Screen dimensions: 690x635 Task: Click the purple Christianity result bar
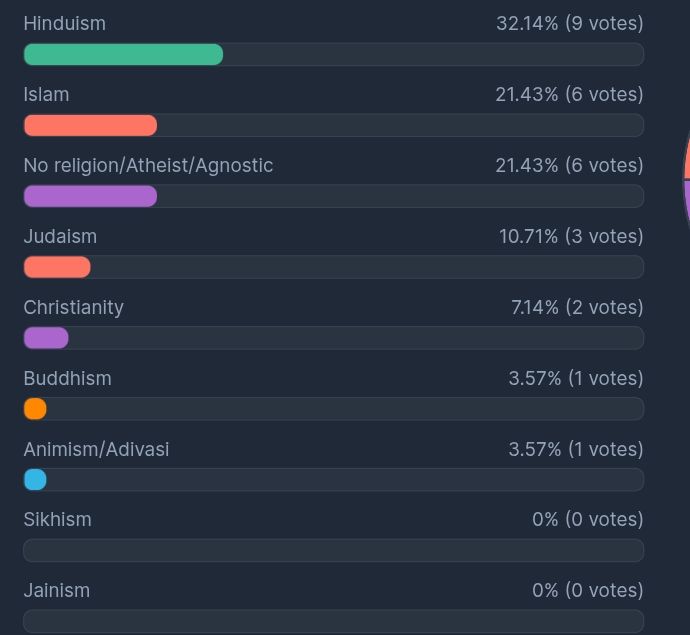pos(46,339)
